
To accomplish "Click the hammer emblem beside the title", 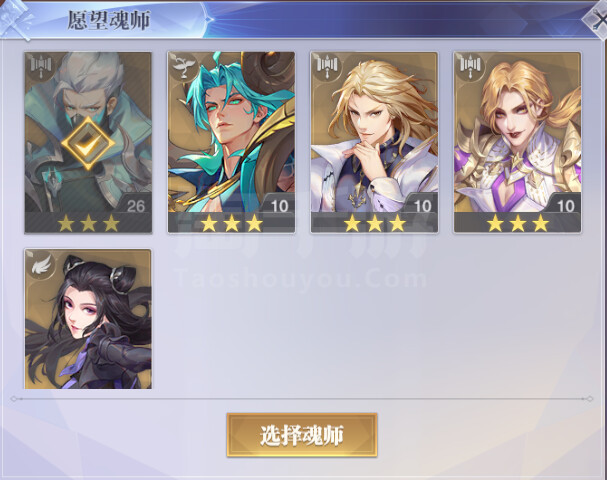I will pos(16,20).
